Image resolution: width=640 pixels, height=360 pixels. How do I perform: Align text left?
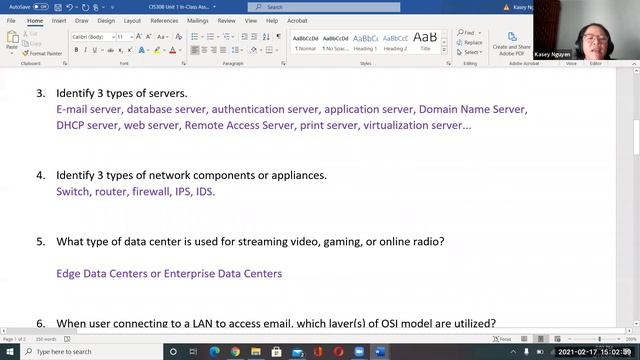tap(195, 50)
